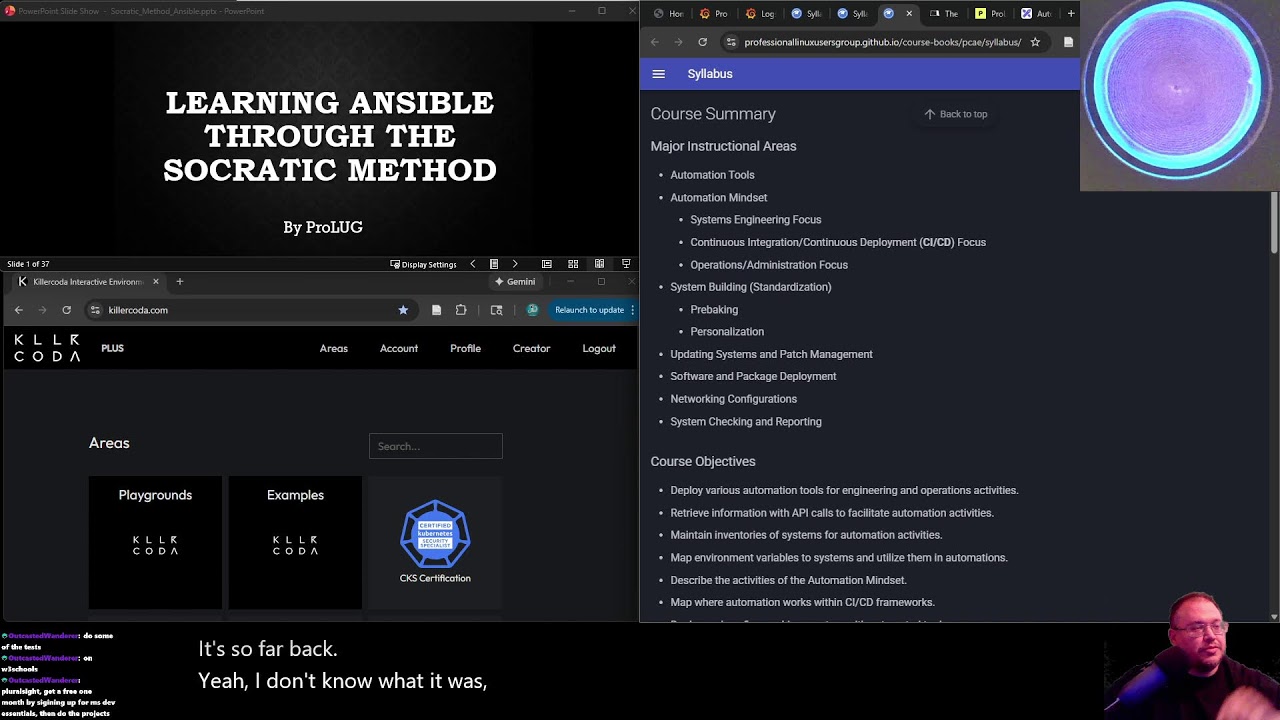
Task: Switch to the 'The' tab
Action: coord(944,13)
